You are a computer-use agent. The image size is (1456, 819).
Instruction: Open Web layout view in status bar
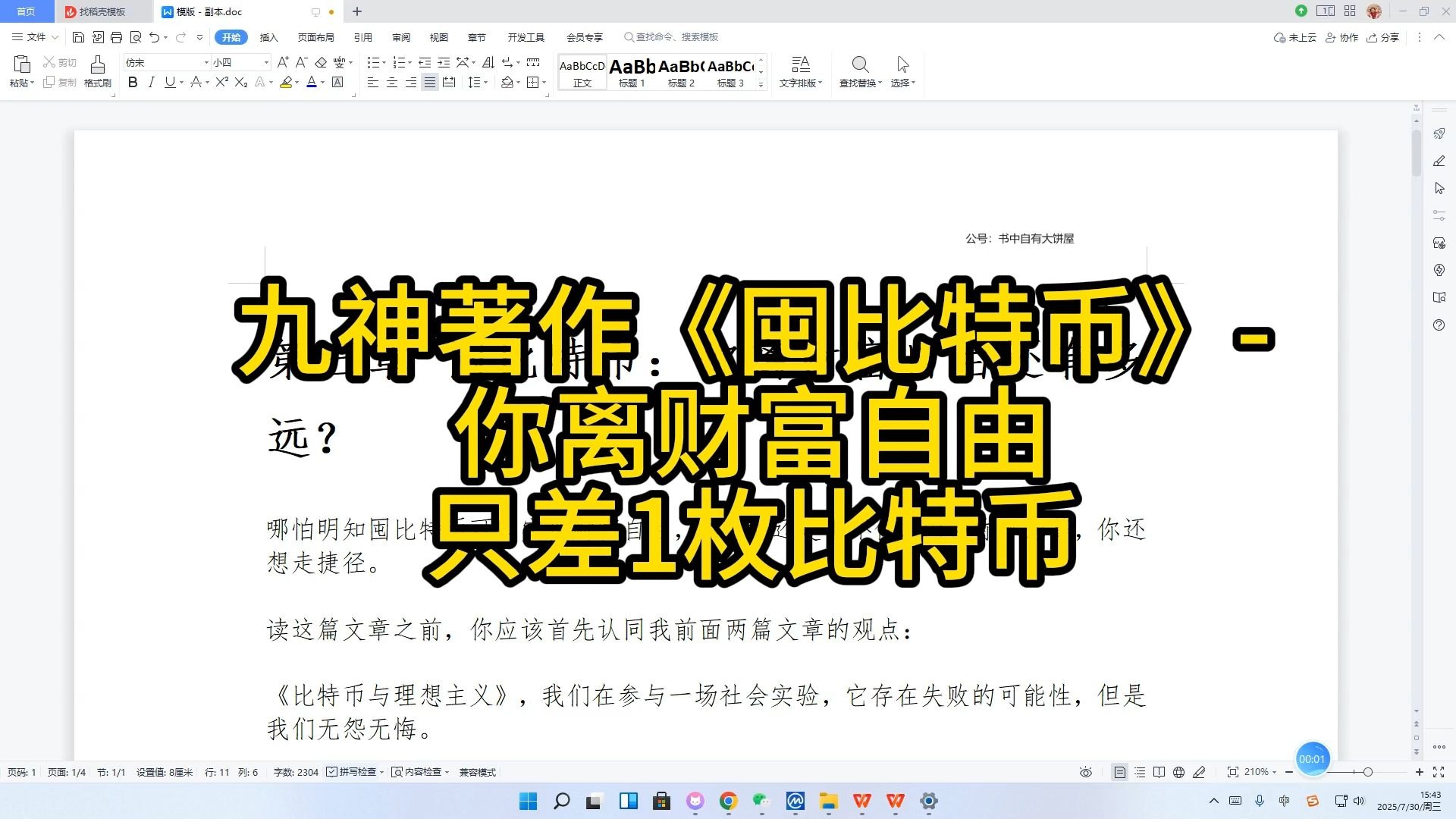coord(1178,772)
